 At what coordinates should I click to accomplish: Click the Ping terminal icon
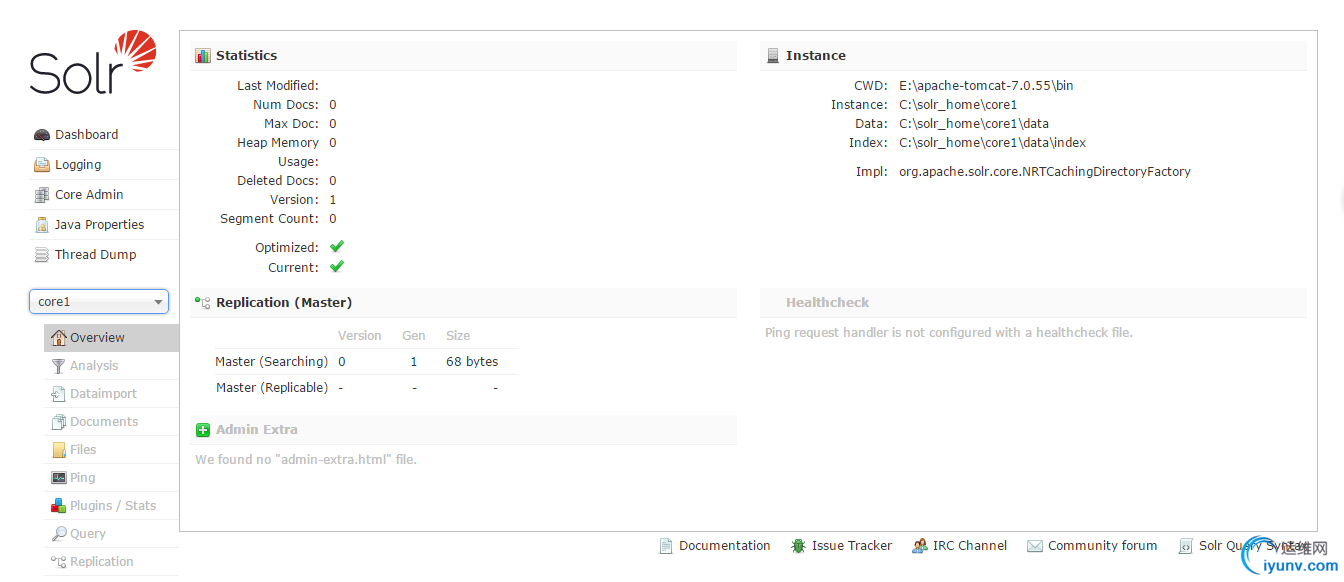click(59, 478)
